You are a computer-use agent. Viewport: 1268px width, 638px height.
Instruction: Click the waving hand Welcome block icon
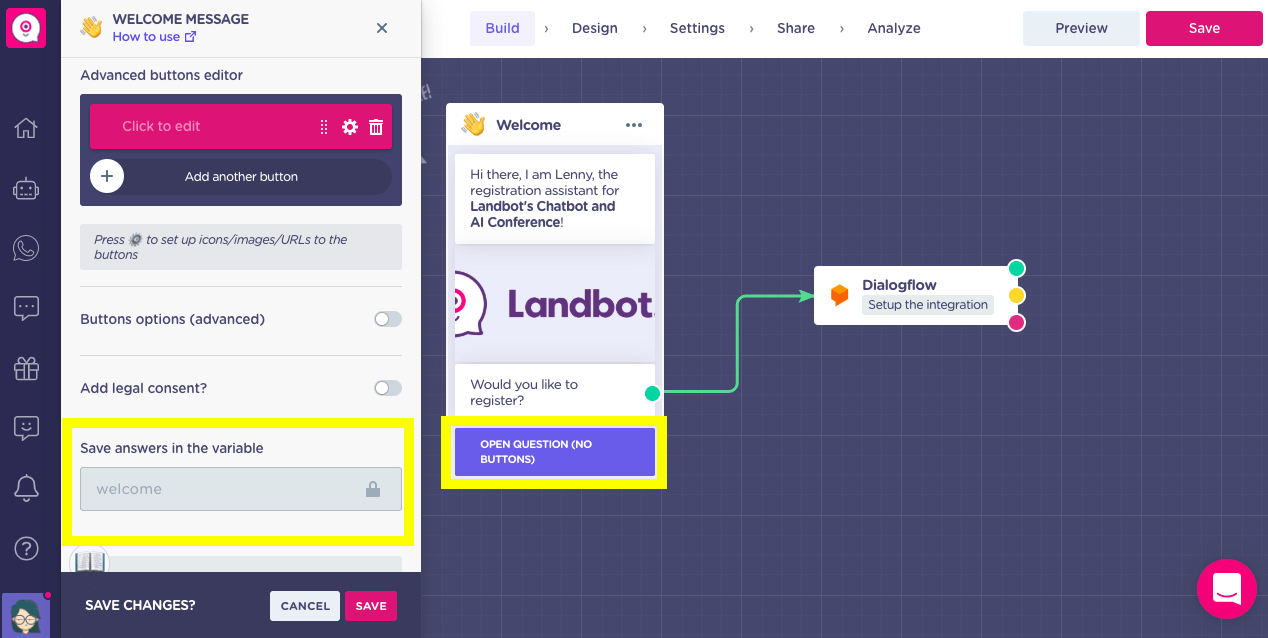473,125
